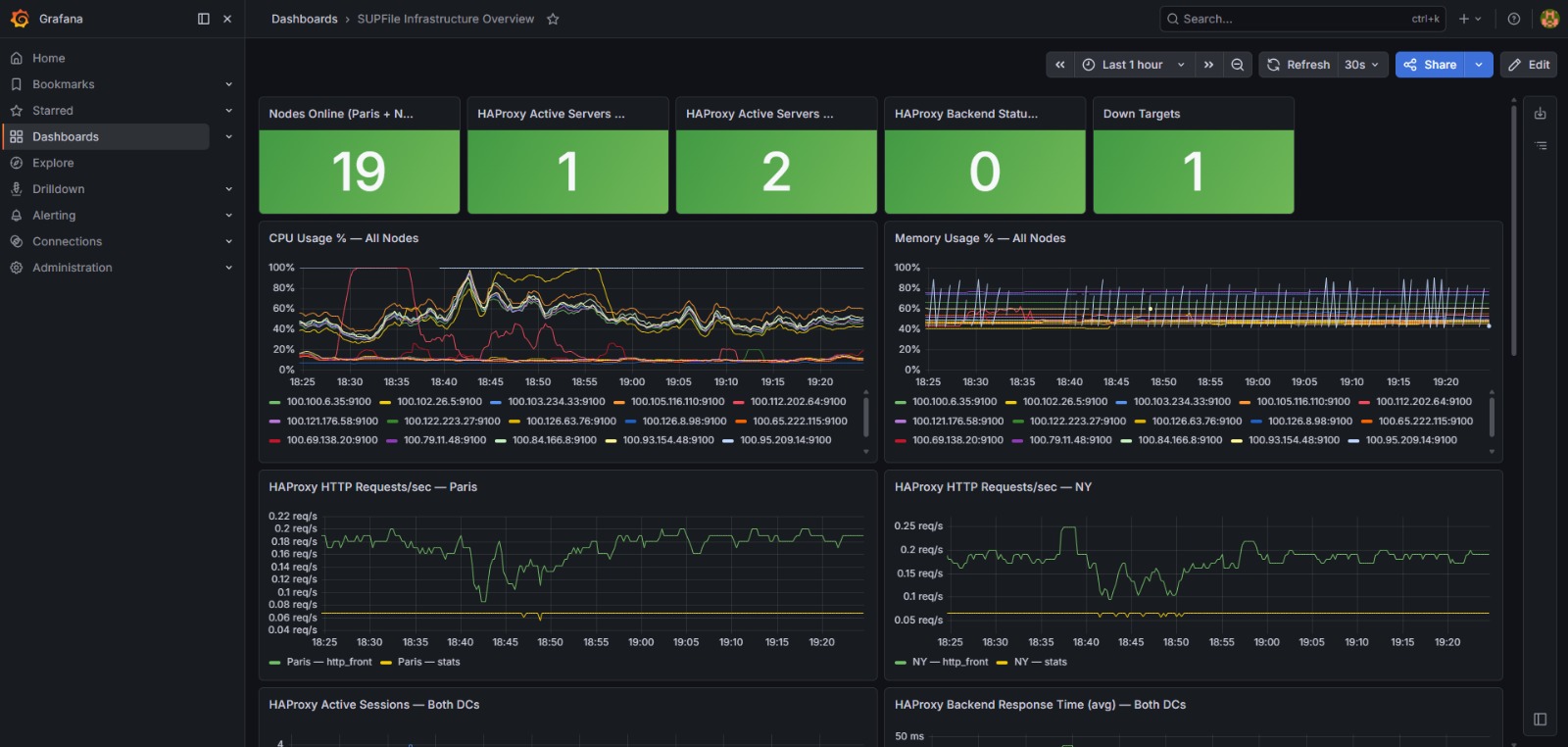The width and height of the screenshot is (1568, 747).
Task: Toggle the dock menu icon
Action: [204, 19]
